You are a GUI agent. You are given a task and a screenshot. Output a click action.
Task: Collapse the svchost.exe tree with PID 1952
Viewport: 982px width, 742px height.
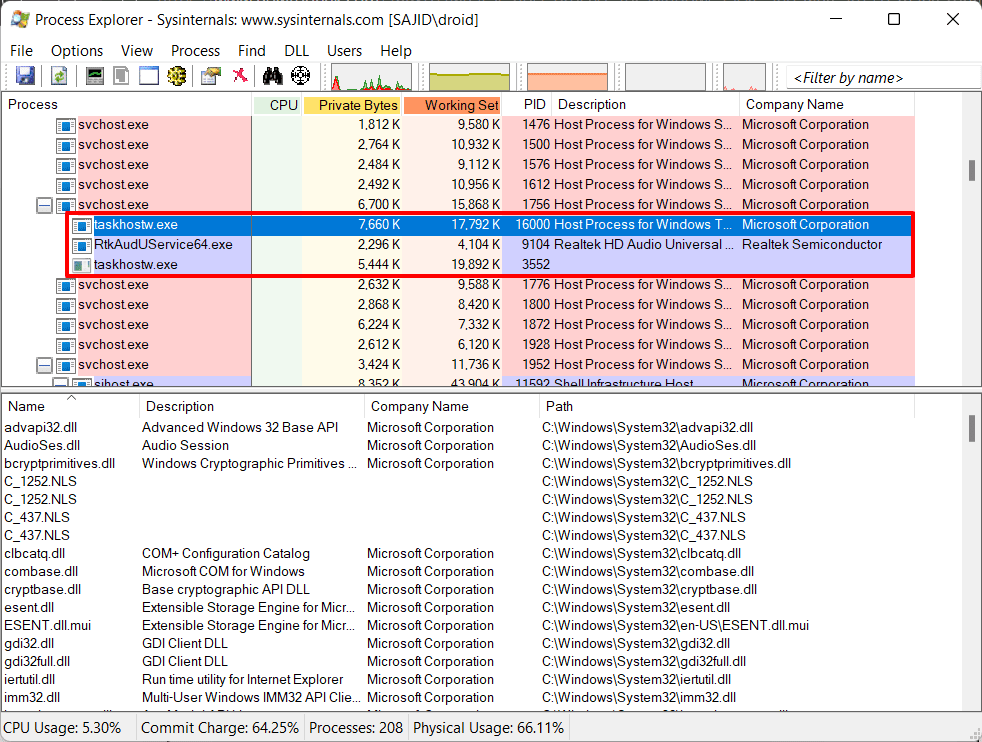tap(44, 365)
